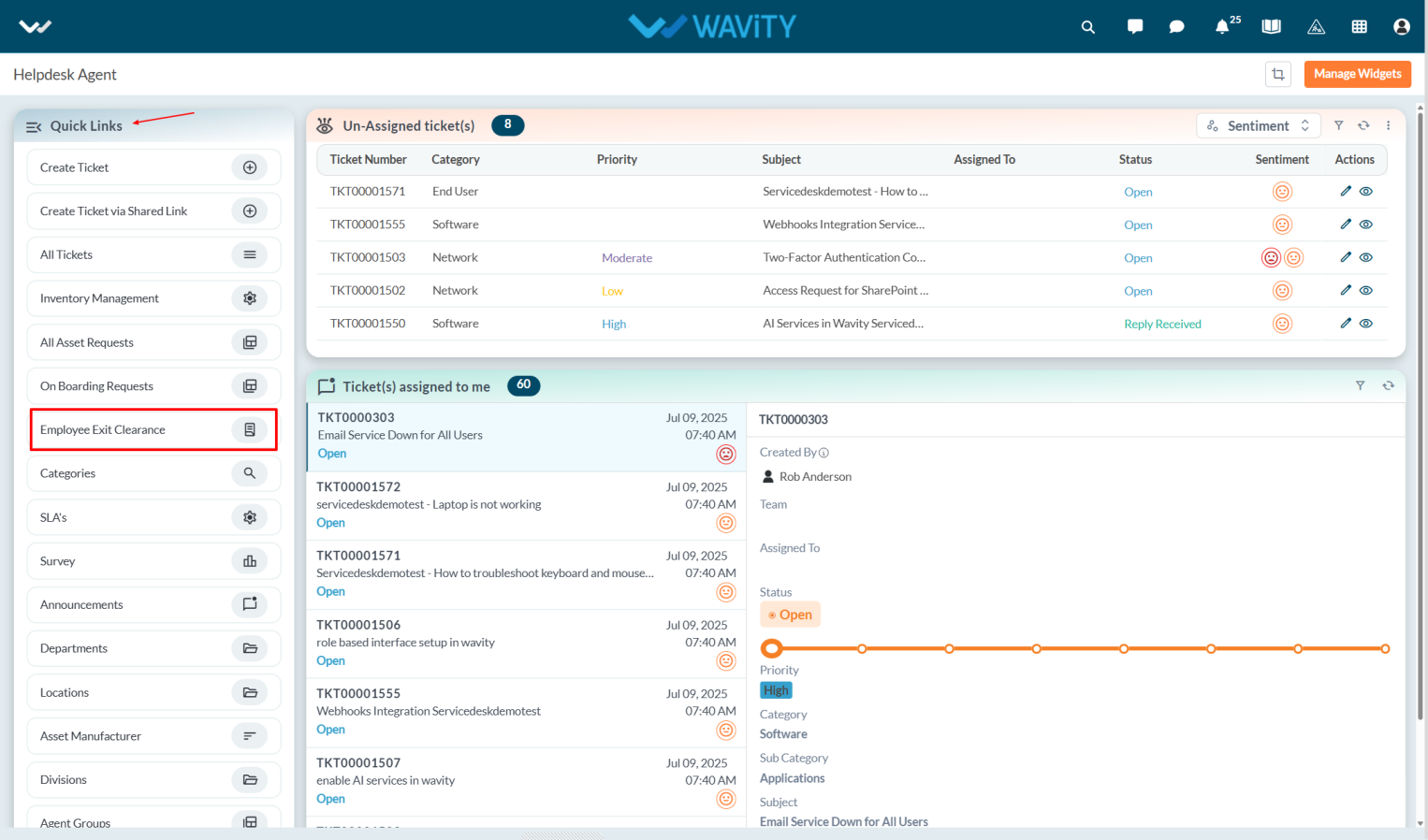Click chart icon beside Survey

point(250,561)
